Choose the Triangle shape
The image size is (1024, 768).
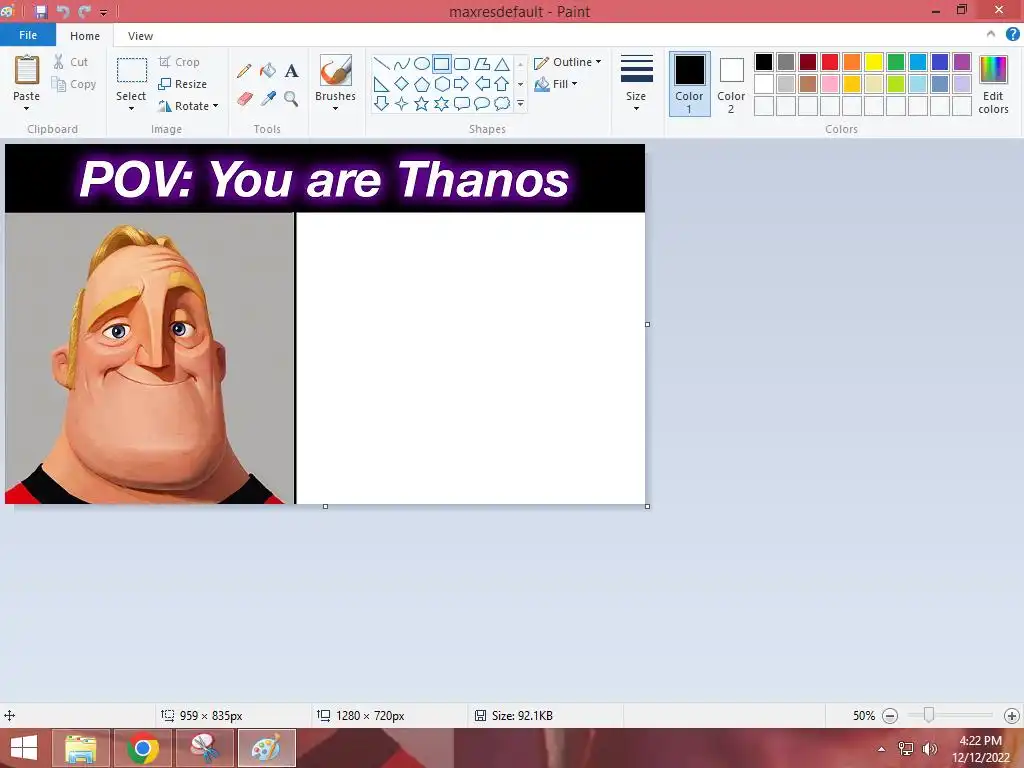click(502, 63)
